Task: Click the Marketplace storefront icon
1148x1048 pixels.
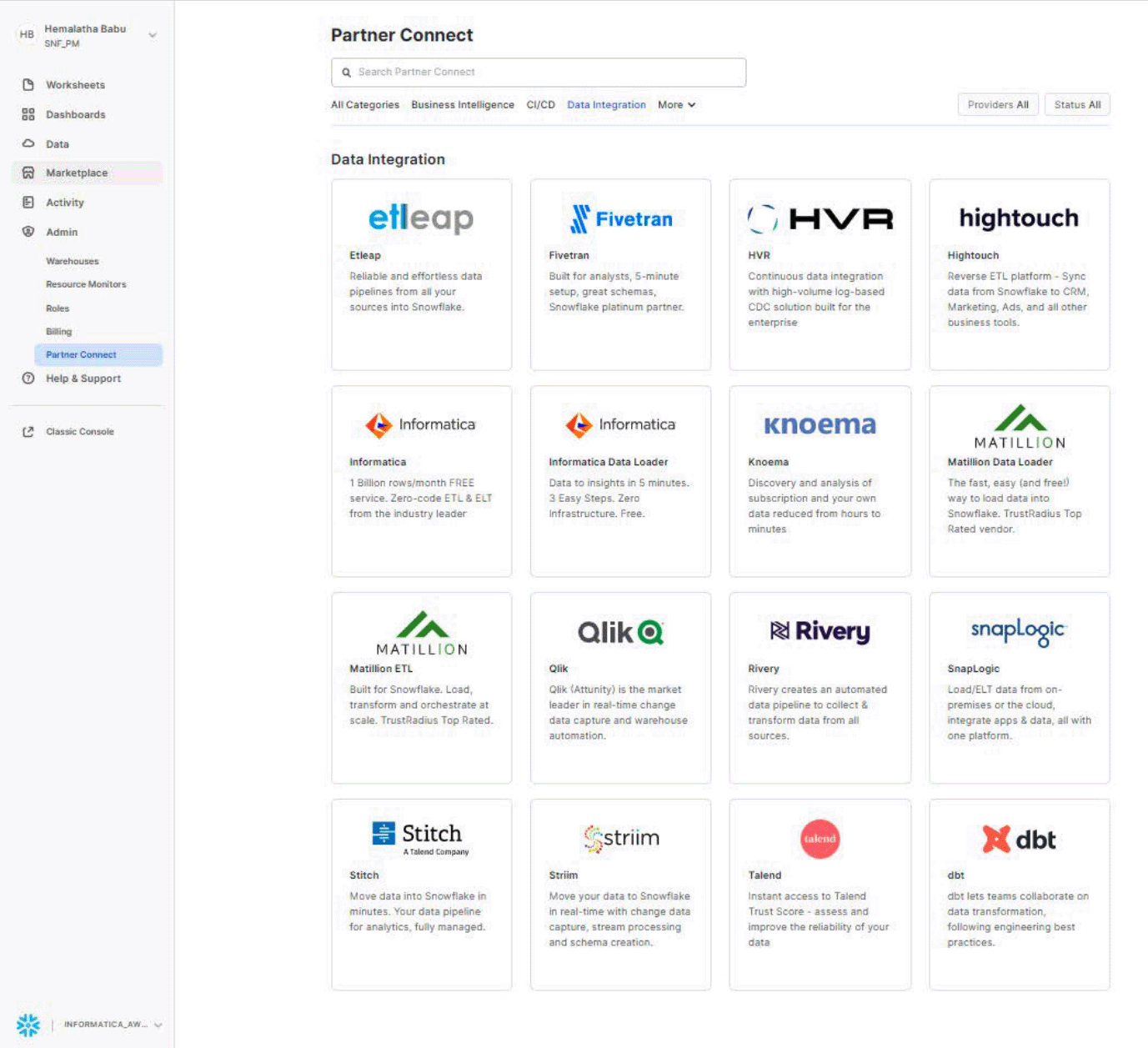Action: click(x=28, y=173)
